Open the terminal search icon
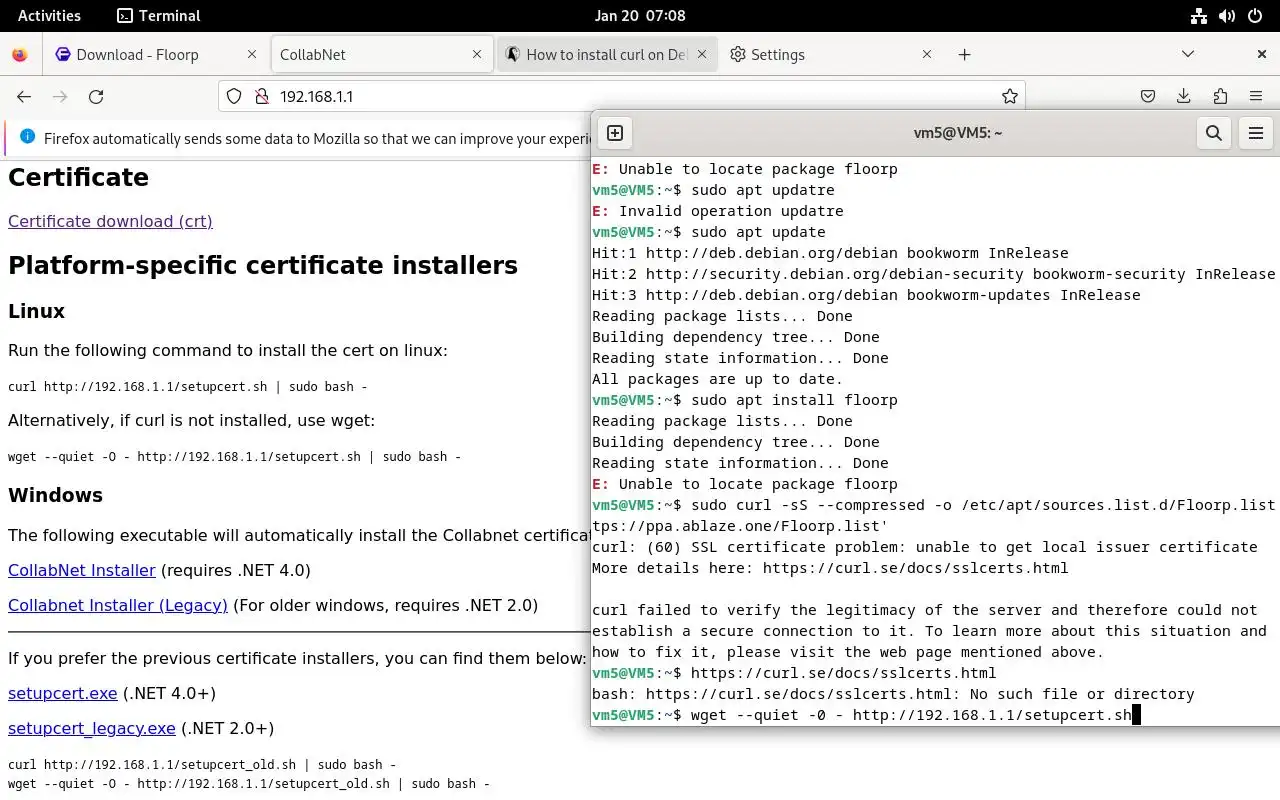The image size is (1280, 800). (x=1214, y=133)
